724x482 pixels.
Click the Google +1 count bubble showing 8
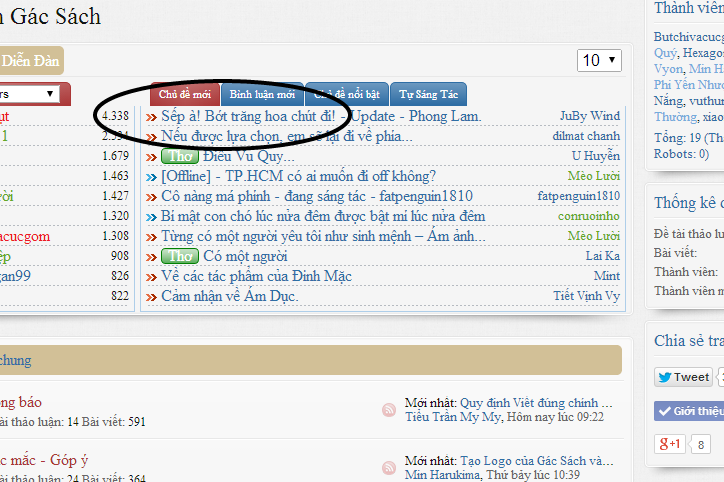[700, 445]
